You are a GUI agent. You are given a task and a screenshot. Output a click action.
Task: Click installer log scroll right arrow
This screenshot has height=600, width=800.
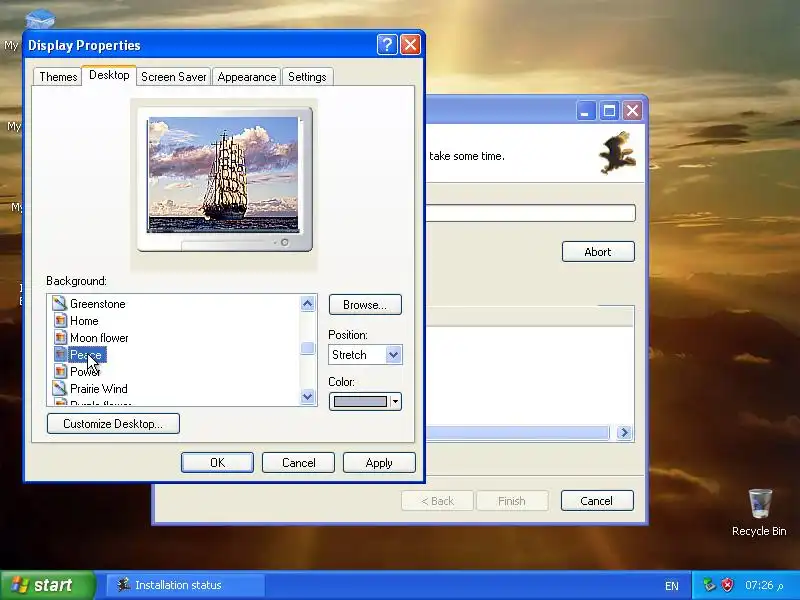coord(624,433)
